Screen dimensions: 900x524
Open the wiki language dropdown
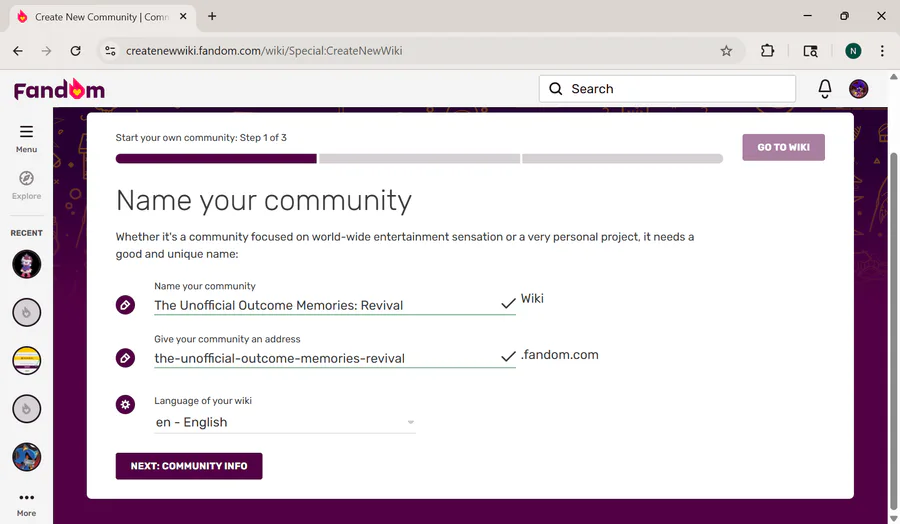point(285,422)
